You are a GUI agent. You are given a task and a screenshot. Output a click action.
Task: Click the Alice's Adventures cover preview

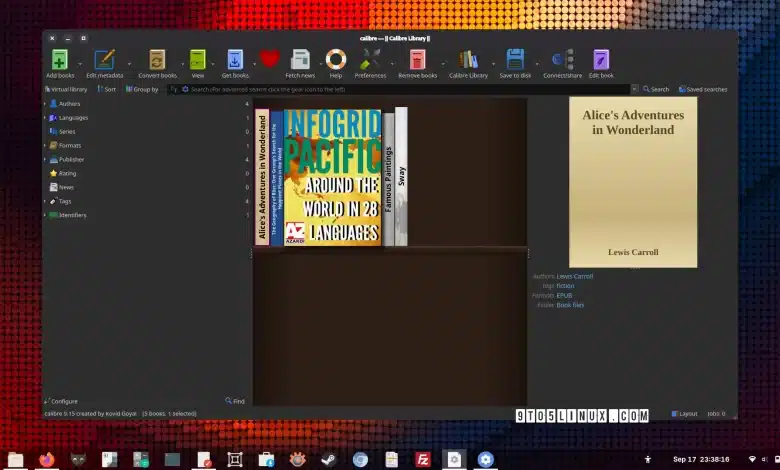pyautogui.click(x=633, y=182)
